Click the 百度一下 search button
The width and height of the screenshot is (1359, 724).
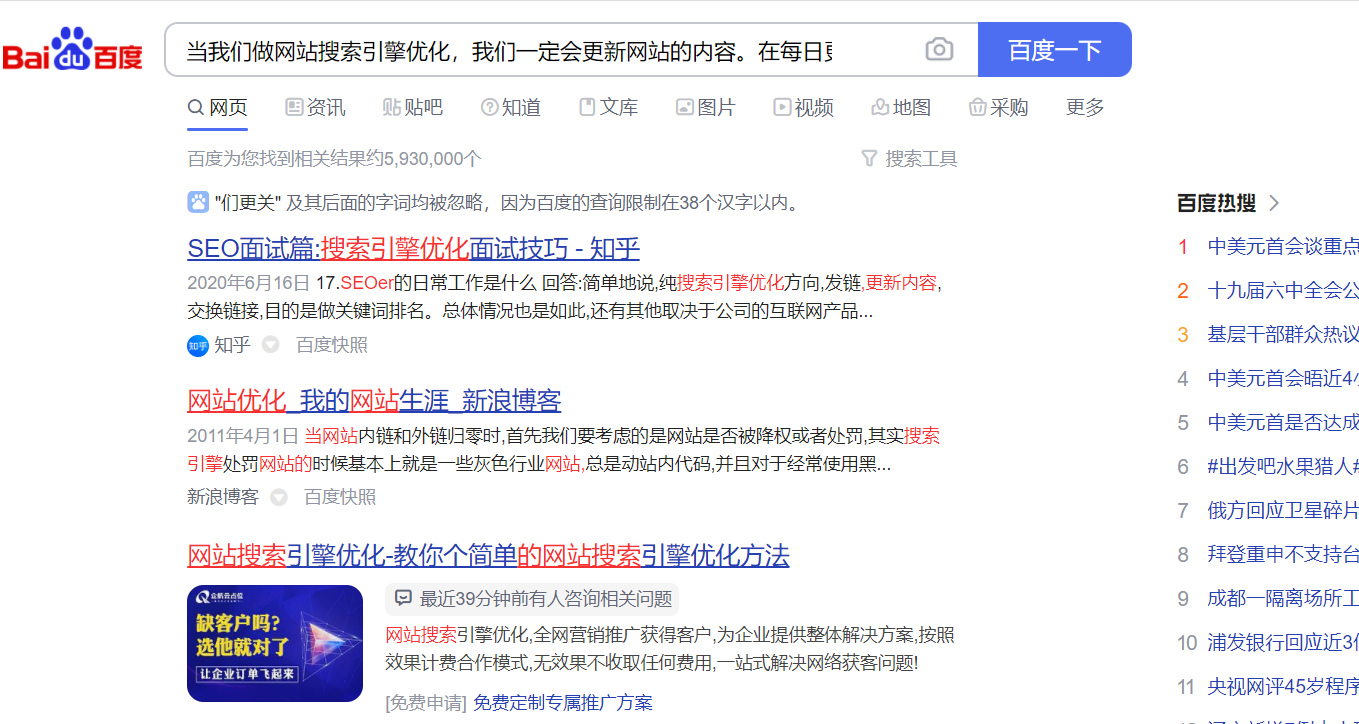[x=1054, y=49]
